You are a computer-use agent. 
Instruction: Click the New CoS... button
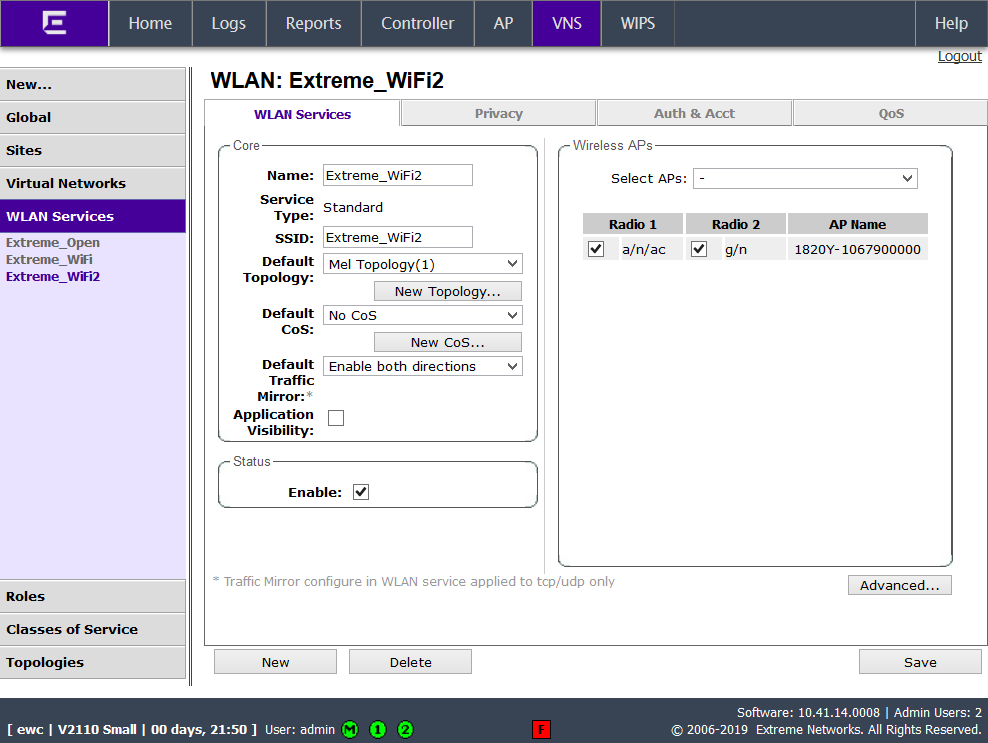coord(447,342)
